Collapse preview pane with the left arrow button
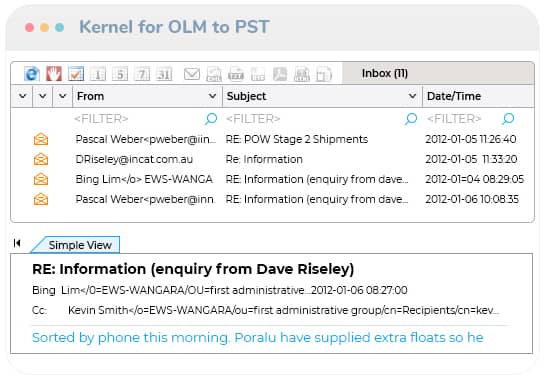Image resolution: width=545 pixels, height=380 pixels. point(17,243)
